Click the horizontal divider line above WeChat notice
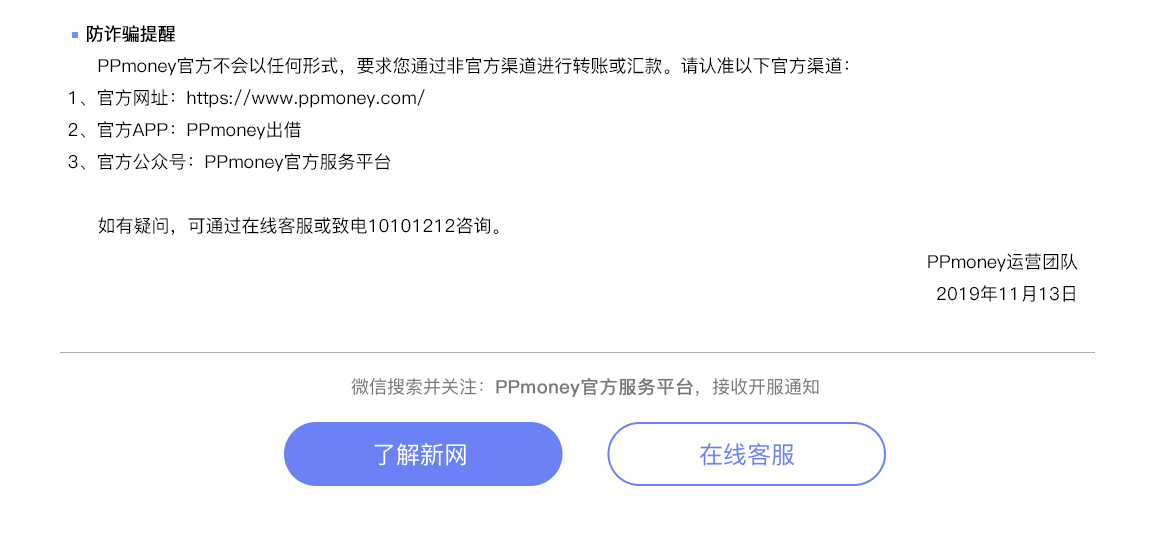This screenshot has height=544, width=1169. [577, 352]
